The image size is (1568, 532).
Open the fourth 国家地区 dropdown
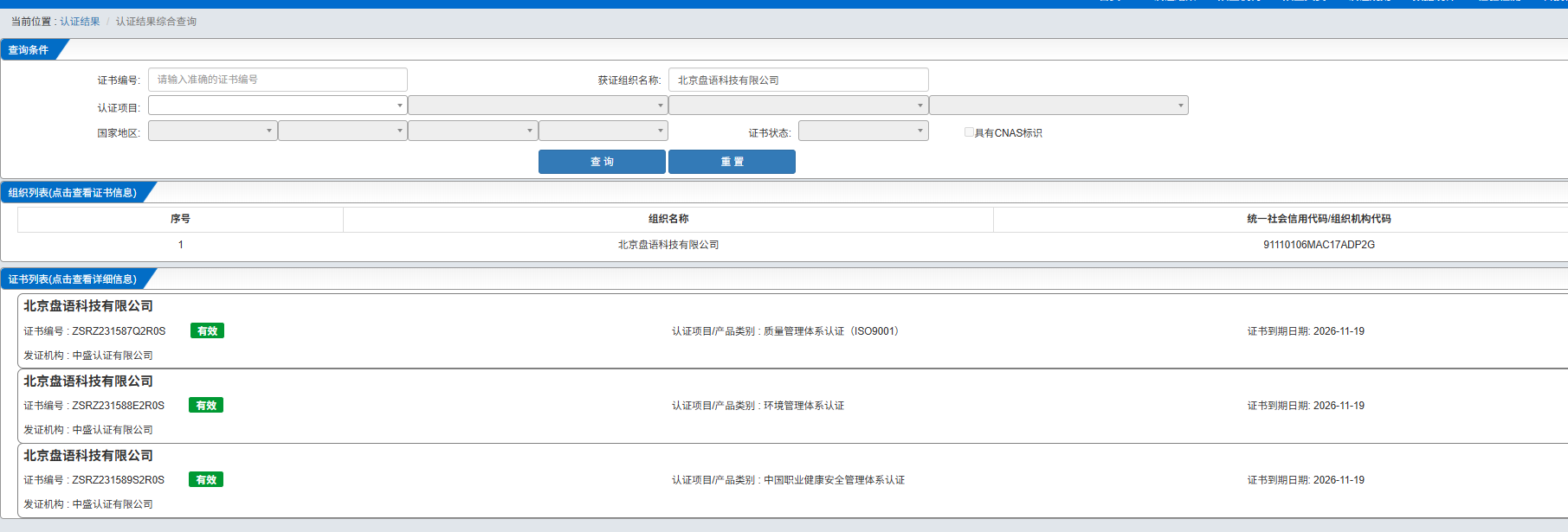[x=603, y=131]
